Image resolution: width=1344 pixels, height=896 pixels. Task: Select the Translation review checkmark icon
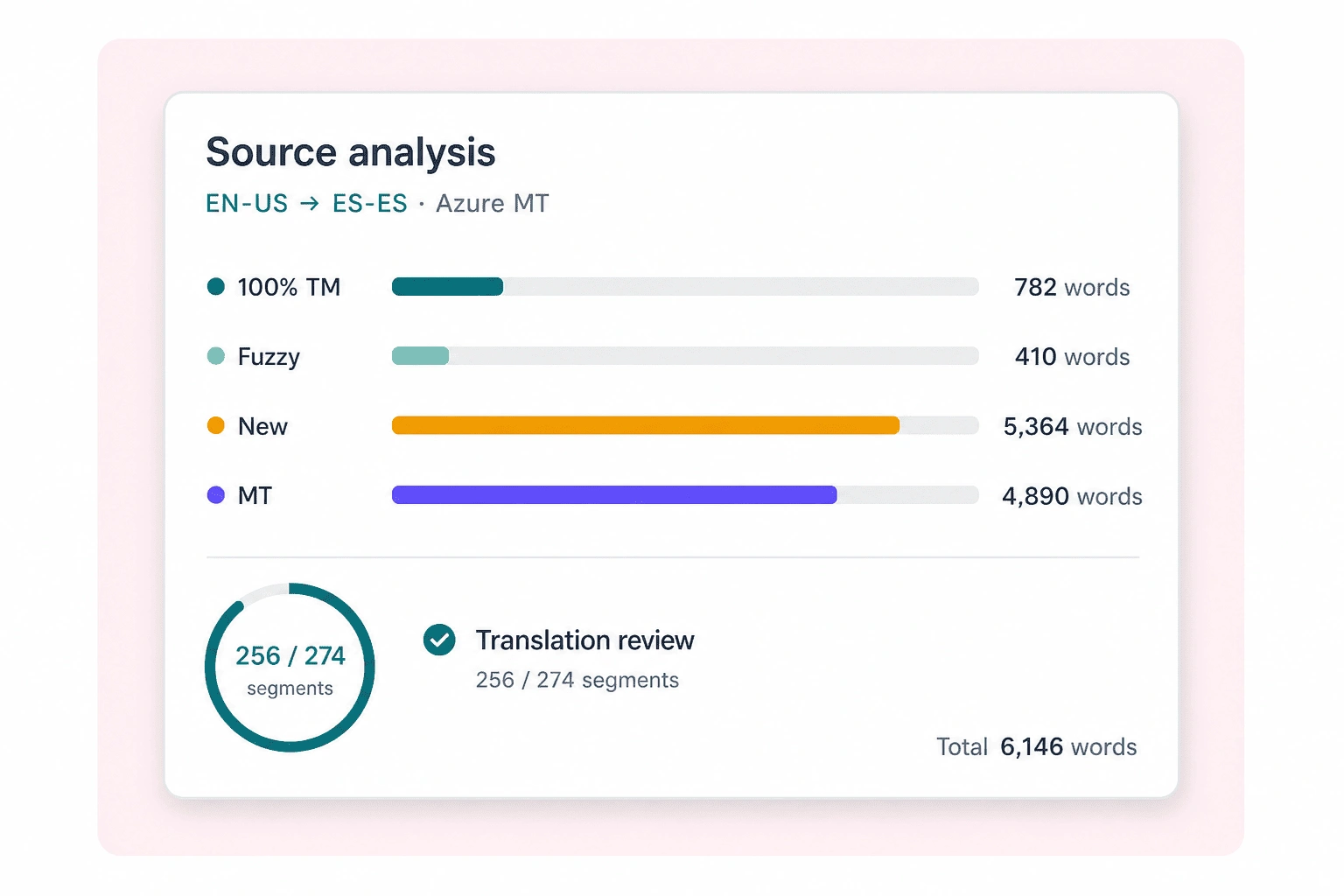point(439,640)
